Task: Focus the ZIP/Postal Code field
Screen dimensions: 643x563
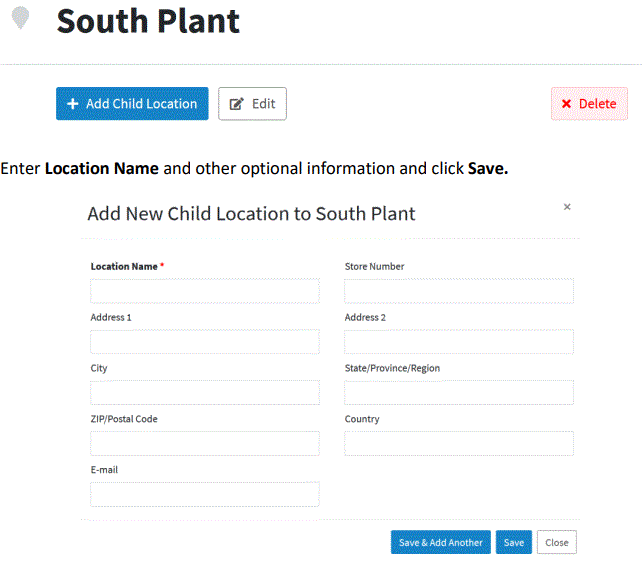Action: click(205, 444)
